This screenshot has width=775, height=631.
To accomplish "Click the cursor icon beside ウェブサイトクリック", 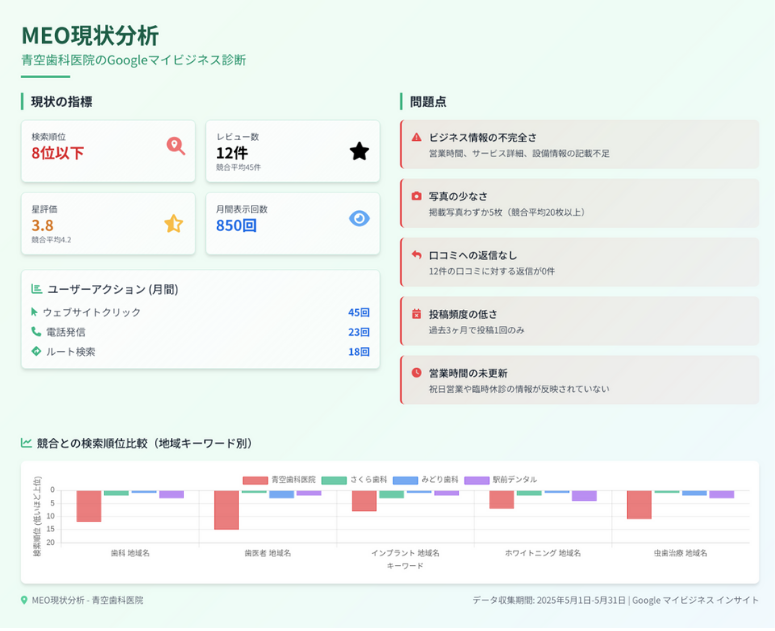I will tap(34, 312).
